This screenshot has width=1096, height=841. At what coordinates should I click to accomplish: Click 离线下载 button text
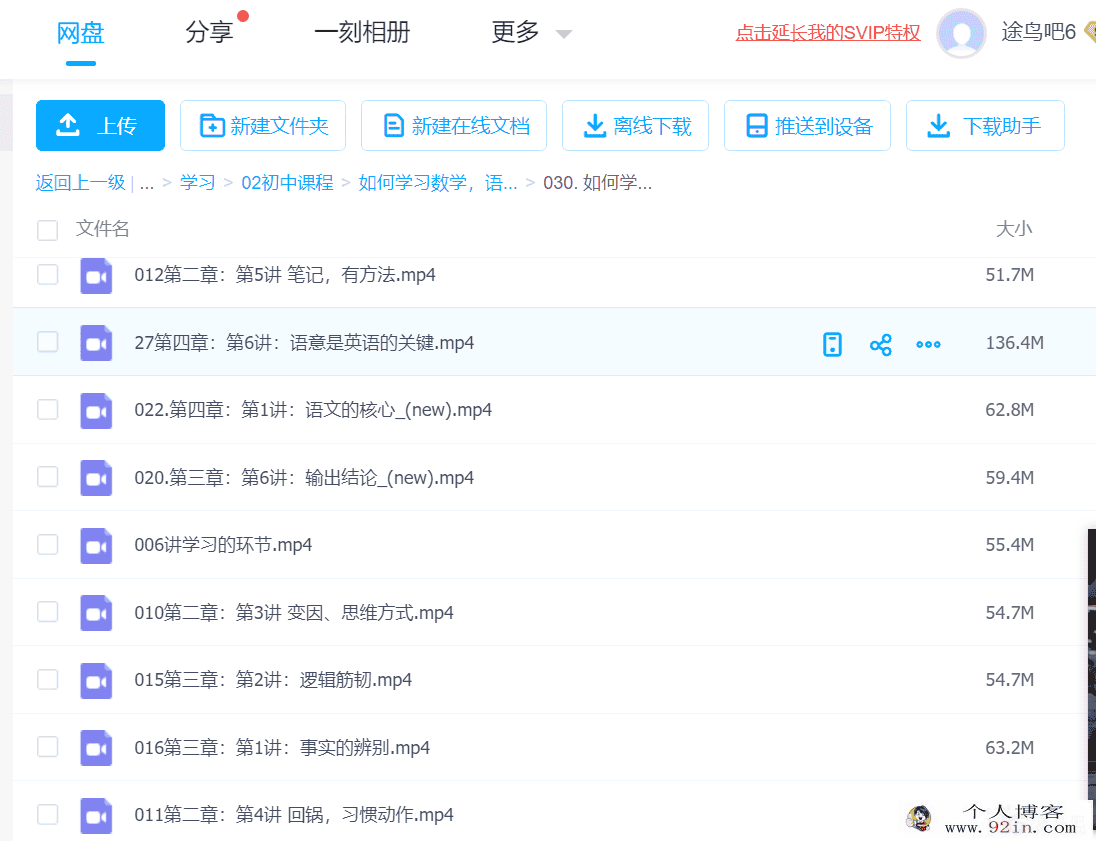pyautogui.click(x=652, y=126)
